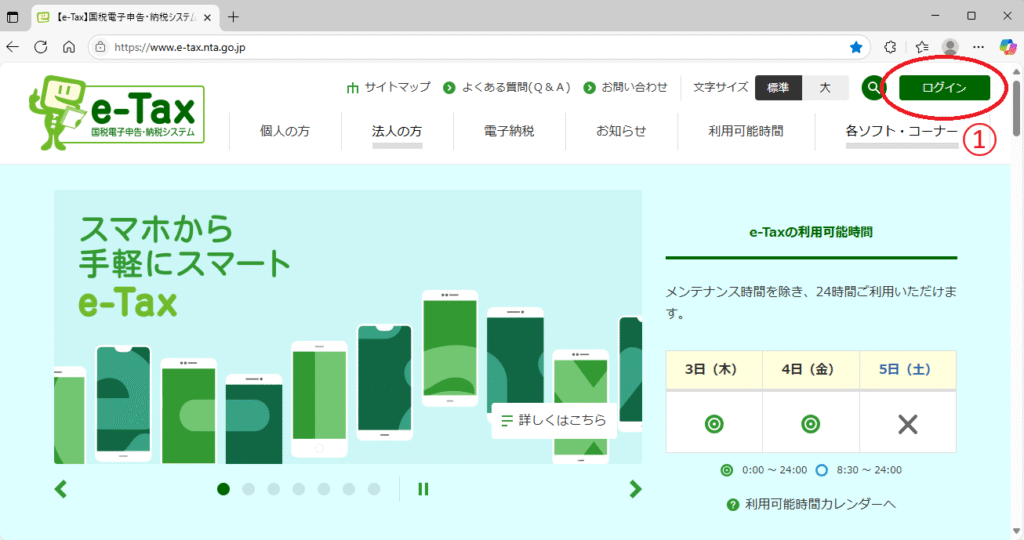The image size is (1024, 540).
Task: Click the double-circle mark under 3日(木)
Action: 714,424
